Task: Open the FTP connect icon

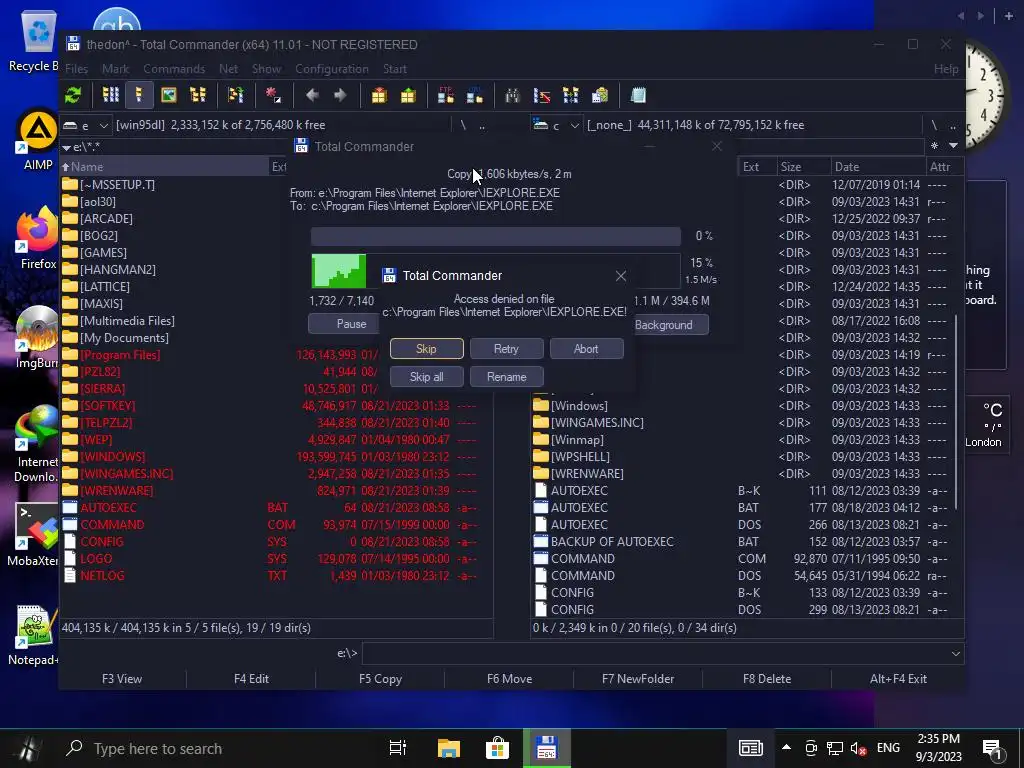Action: [x=446, y=95]
